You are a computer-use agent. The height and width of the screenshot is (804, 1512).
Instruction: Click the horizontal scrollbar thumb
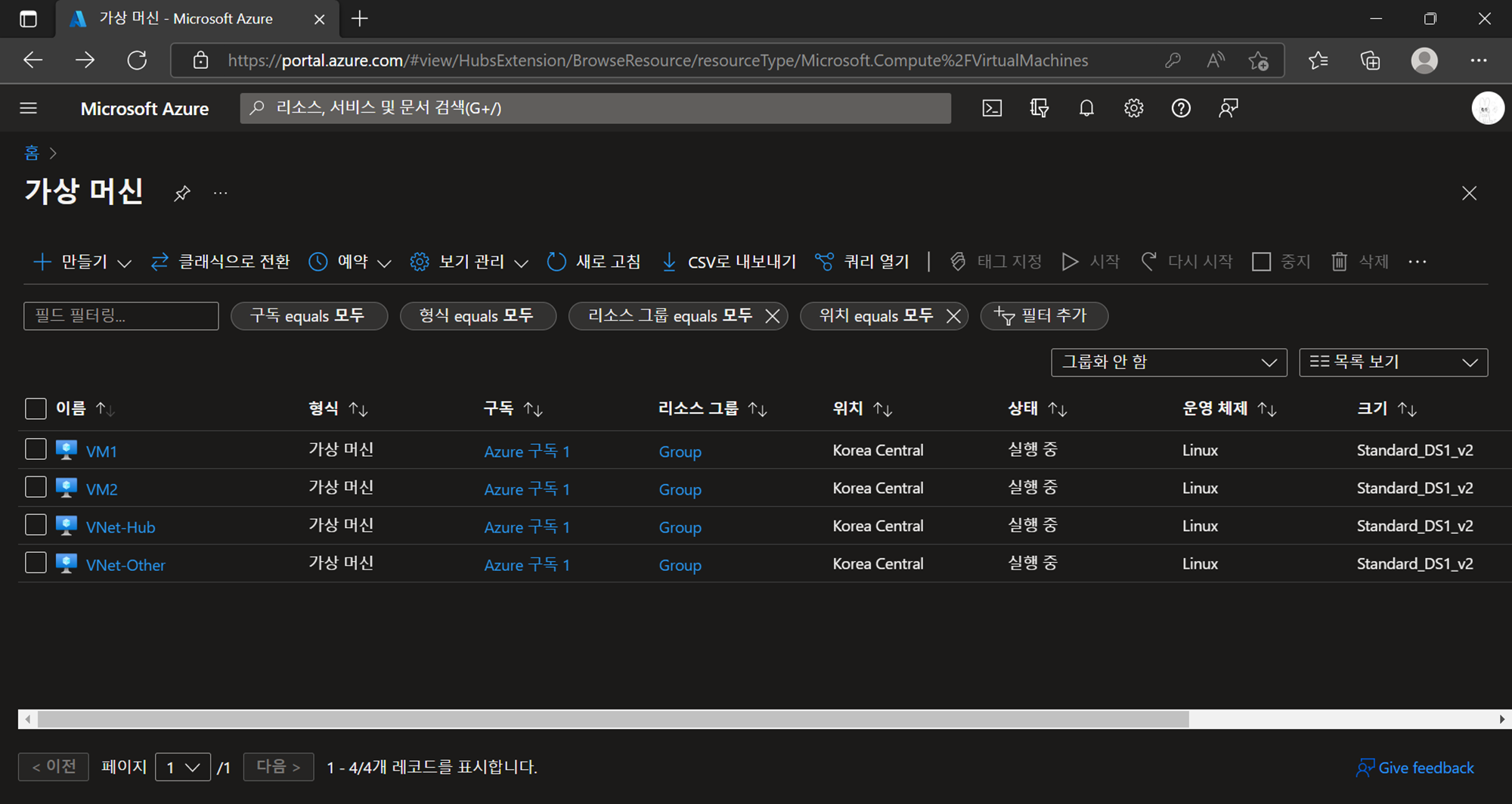point(613,719)
